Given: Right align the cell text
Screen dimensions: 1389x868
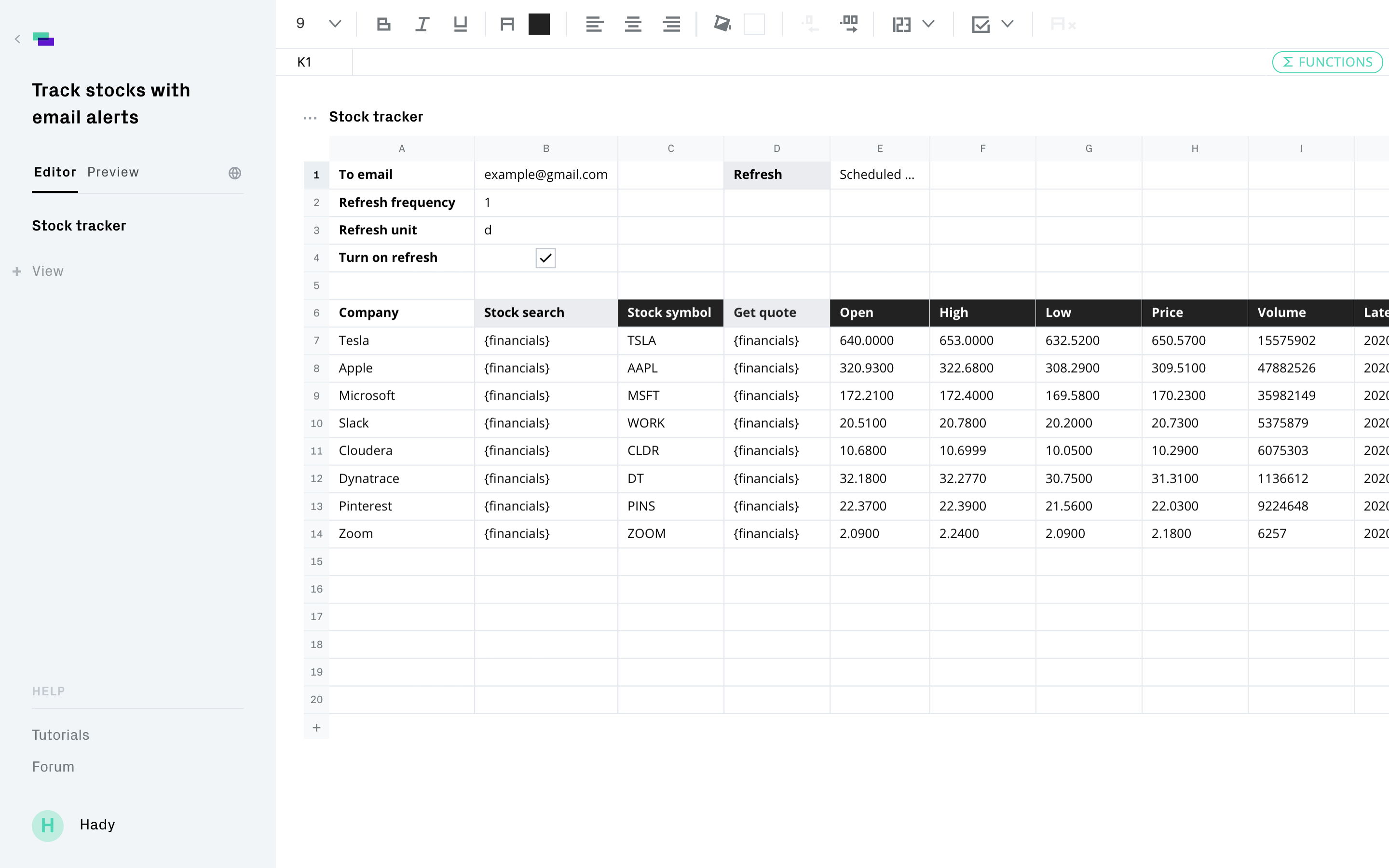Looking at the screenshot, I should tap(671, 24).
